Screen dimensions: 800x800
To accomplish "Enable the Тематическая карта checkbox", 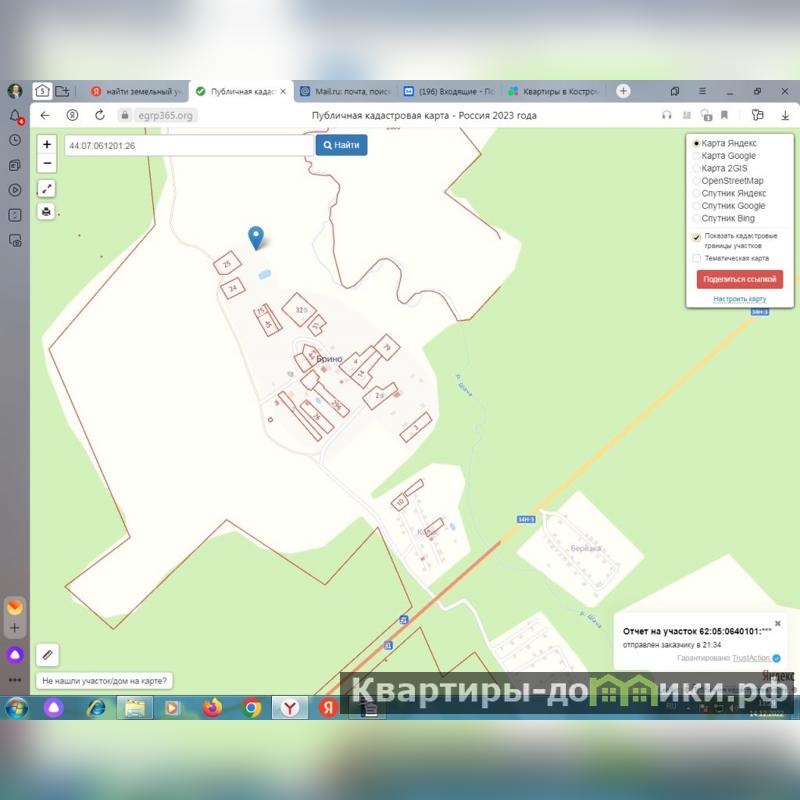I will point(697,258).
